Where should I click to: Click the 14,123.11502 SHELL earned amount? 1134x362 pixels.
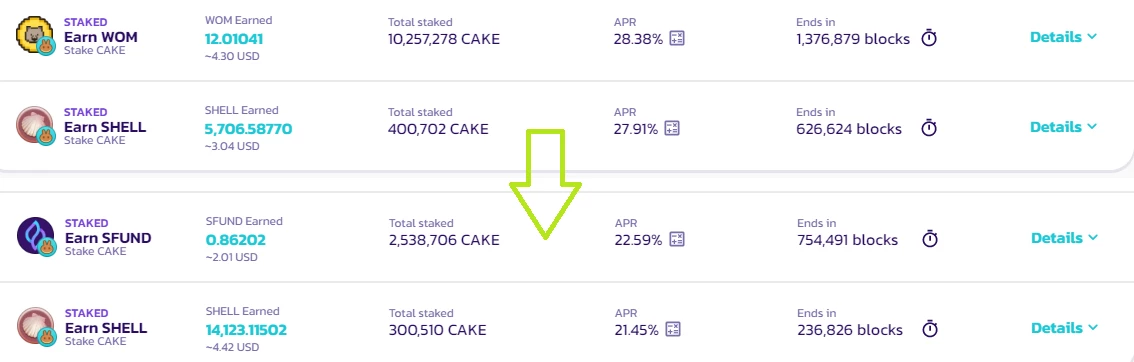point(246,330)
